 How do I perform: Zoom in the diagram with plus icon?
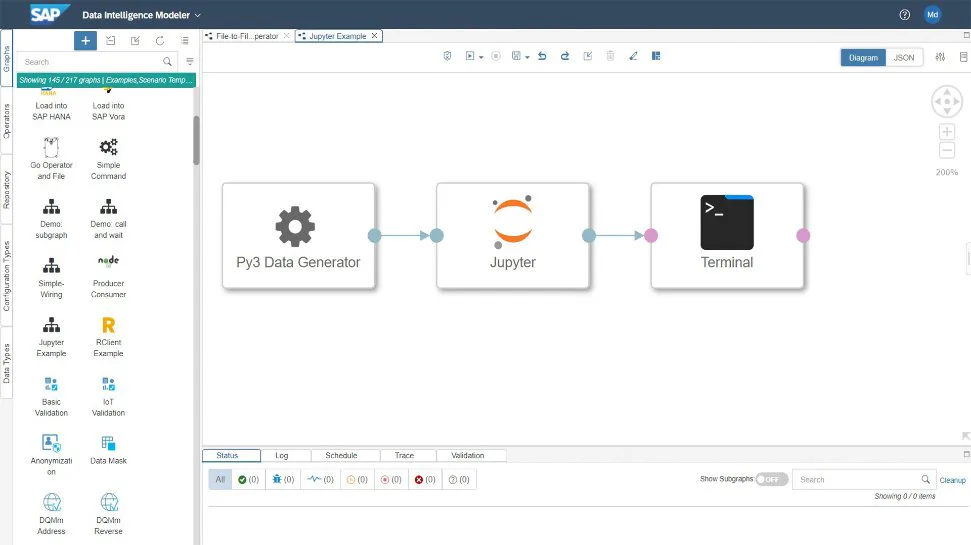point(947,131)
